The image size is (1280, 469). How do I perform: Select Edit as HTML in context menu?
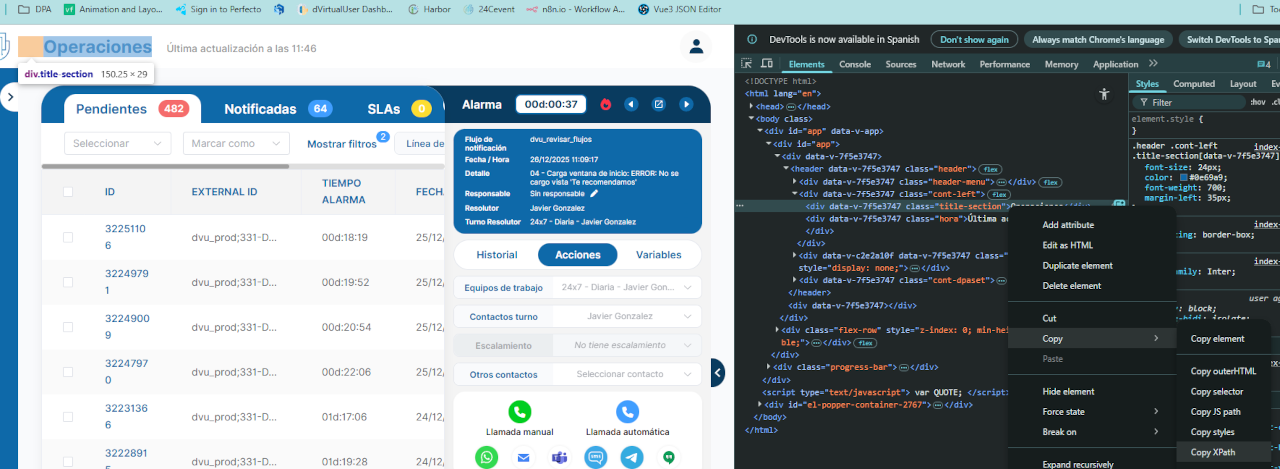[x=1065, y=245]
